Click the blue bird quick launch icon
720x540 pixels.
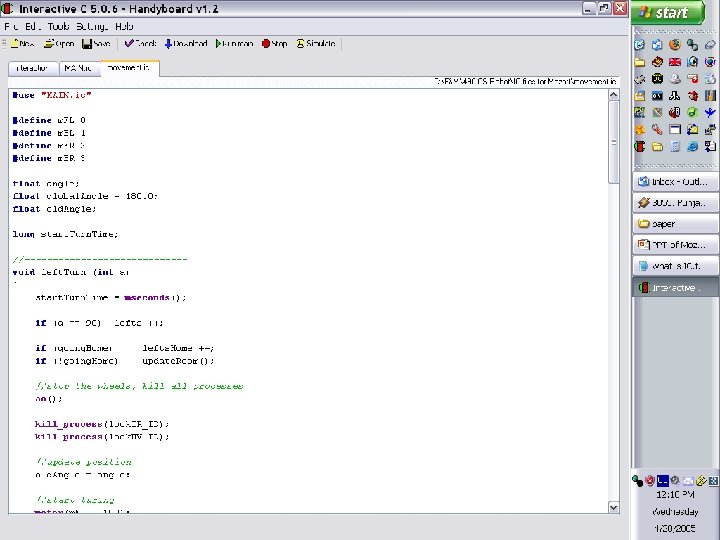tap(710, 112)
